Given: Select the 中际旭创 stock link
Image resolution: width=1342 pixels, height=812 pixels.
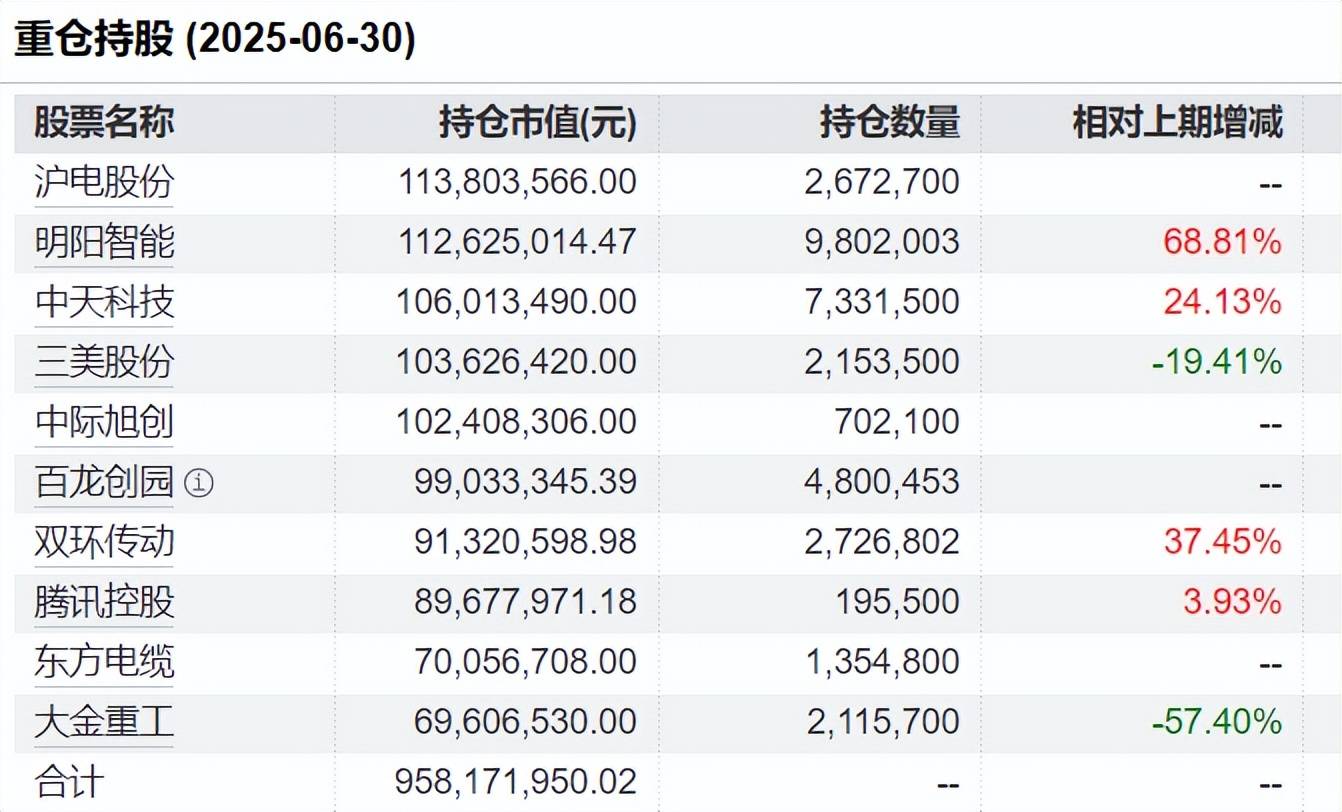Looking at the screenshot, I should (x=104, y=422).
